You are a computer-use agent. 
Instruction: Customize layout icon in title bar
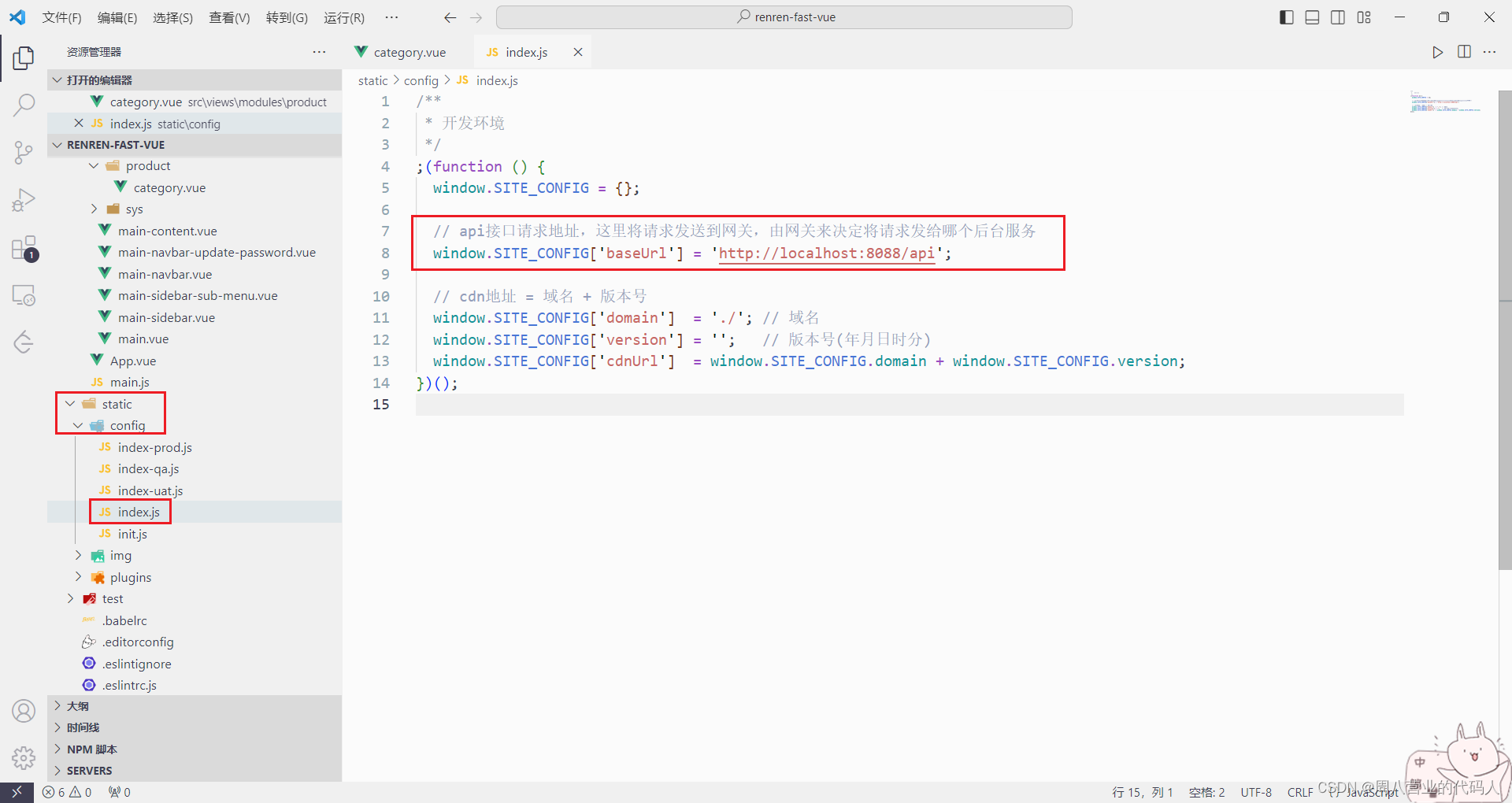[x=1364, y=17]
